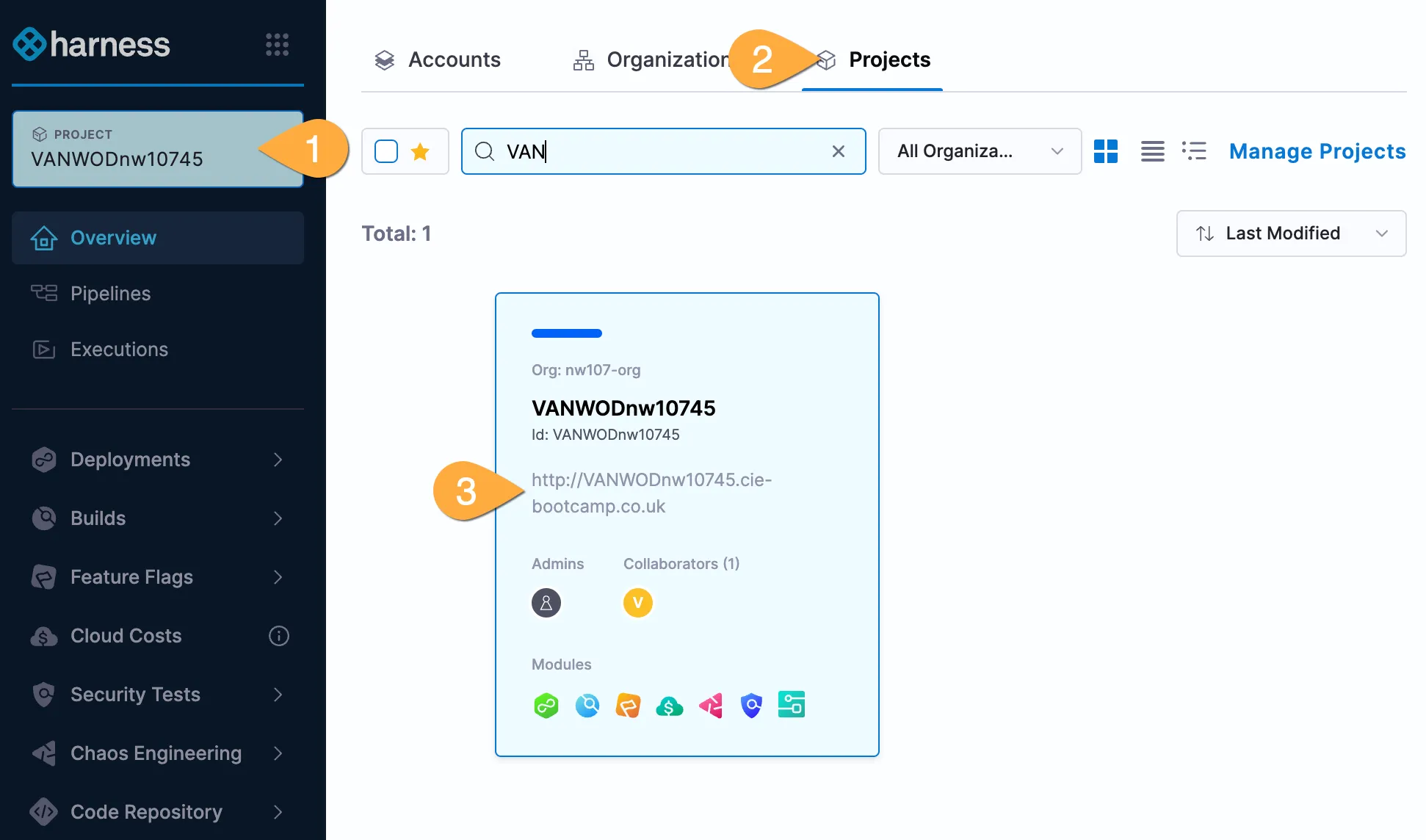Switch to list view layout
Viewport: 1426px width, 840px height.
1152,151
